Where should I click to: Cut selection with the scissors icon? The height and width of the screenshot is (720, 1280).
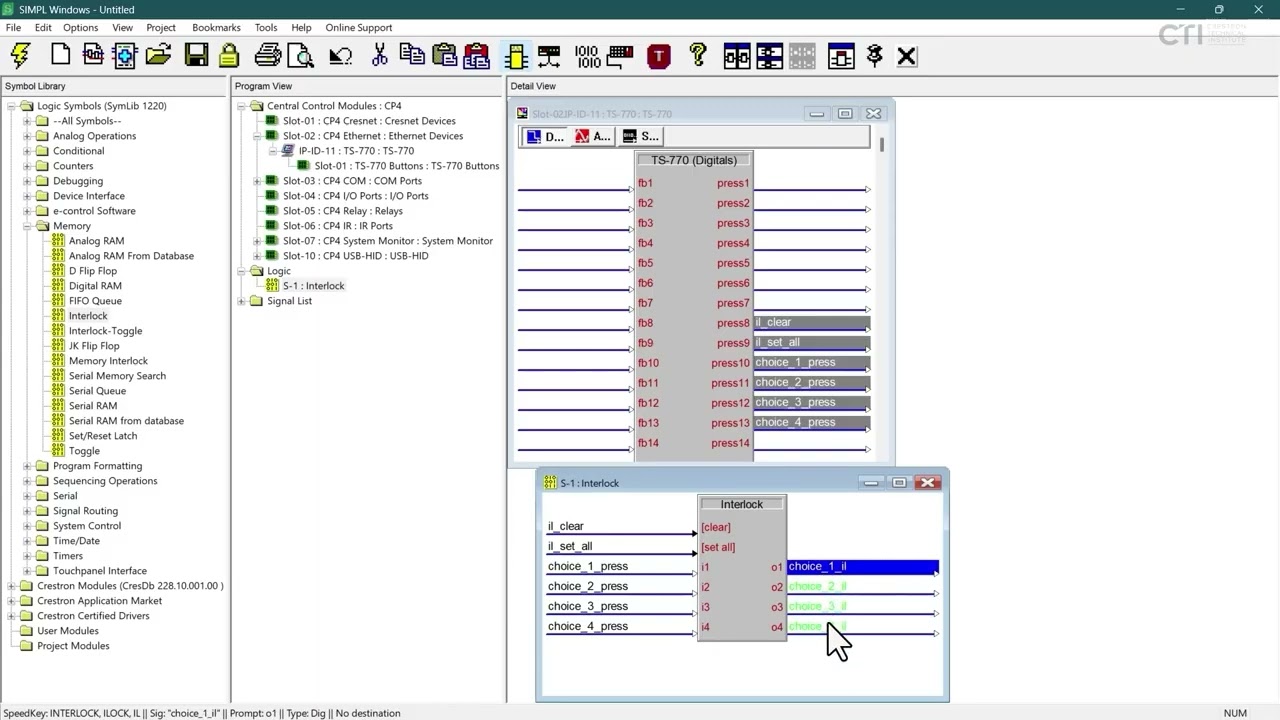(379, 56)
